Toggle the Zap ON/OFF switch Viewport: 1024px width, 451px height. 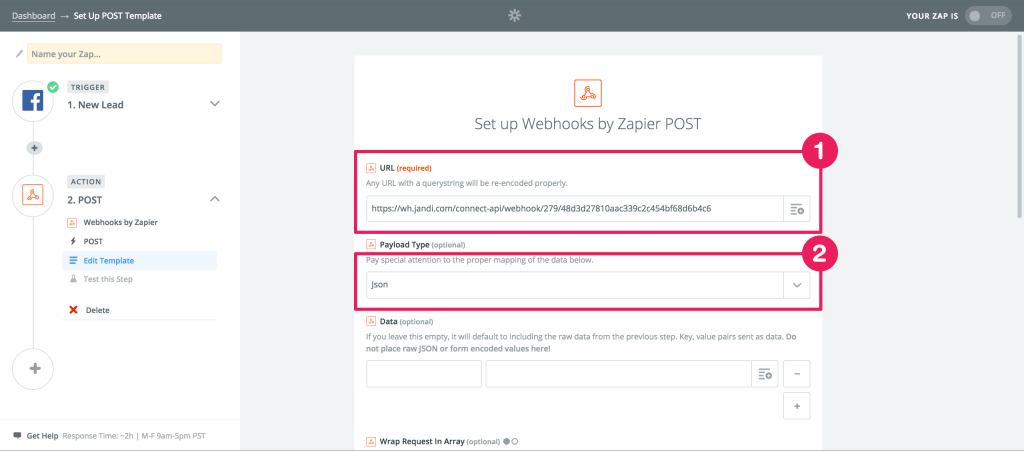click(x=988, y=16)
